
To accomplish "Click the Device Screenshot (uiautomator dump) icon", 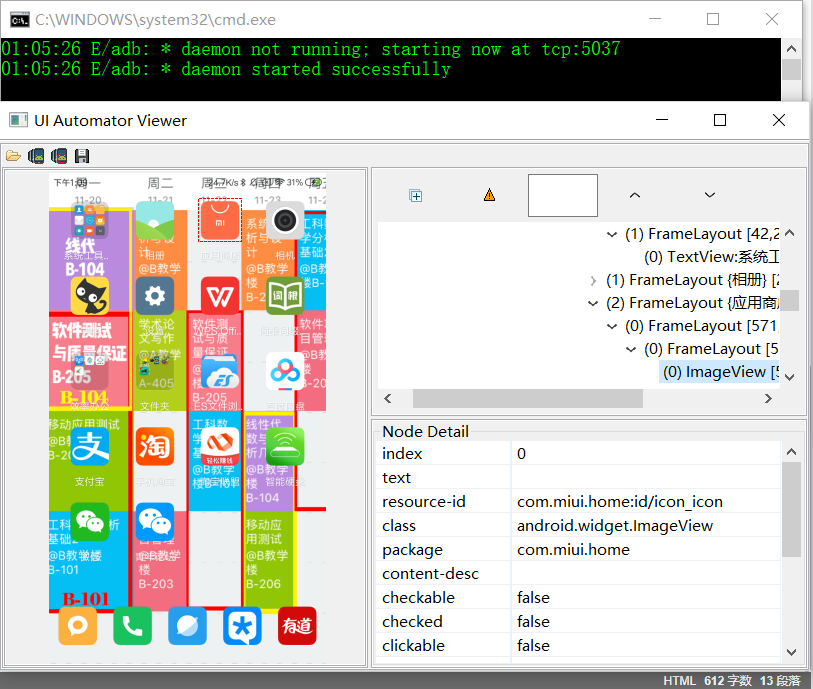I will (x=36, y=156).
